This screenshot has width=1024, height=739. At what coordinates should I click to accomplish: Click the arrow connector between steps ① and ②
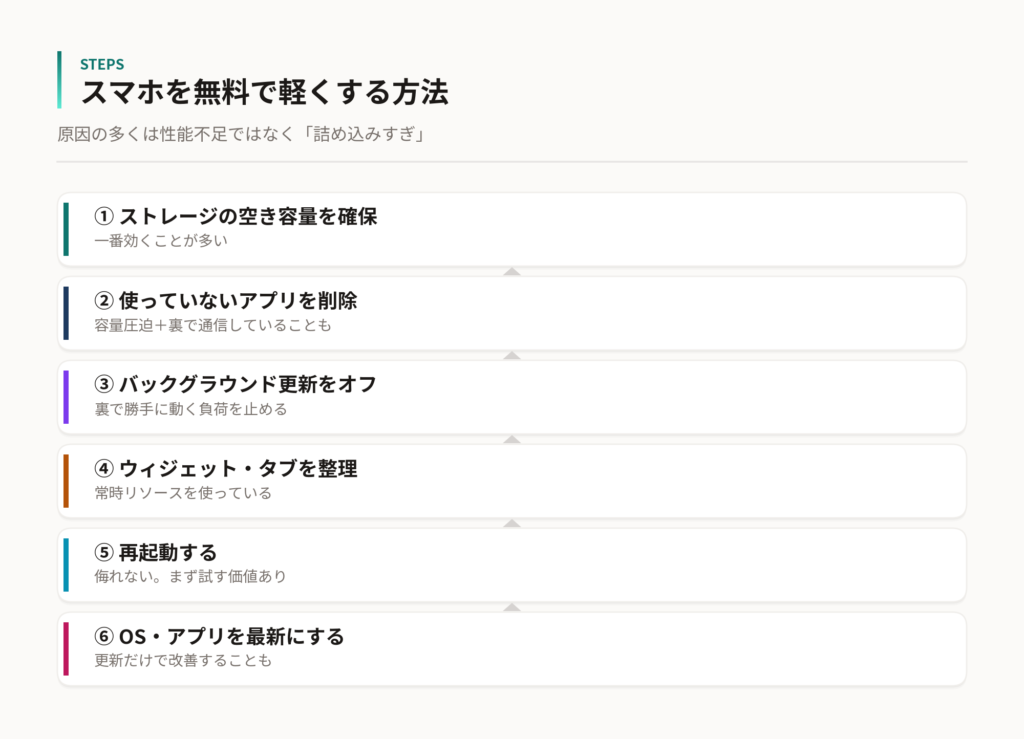pos(512,272)
